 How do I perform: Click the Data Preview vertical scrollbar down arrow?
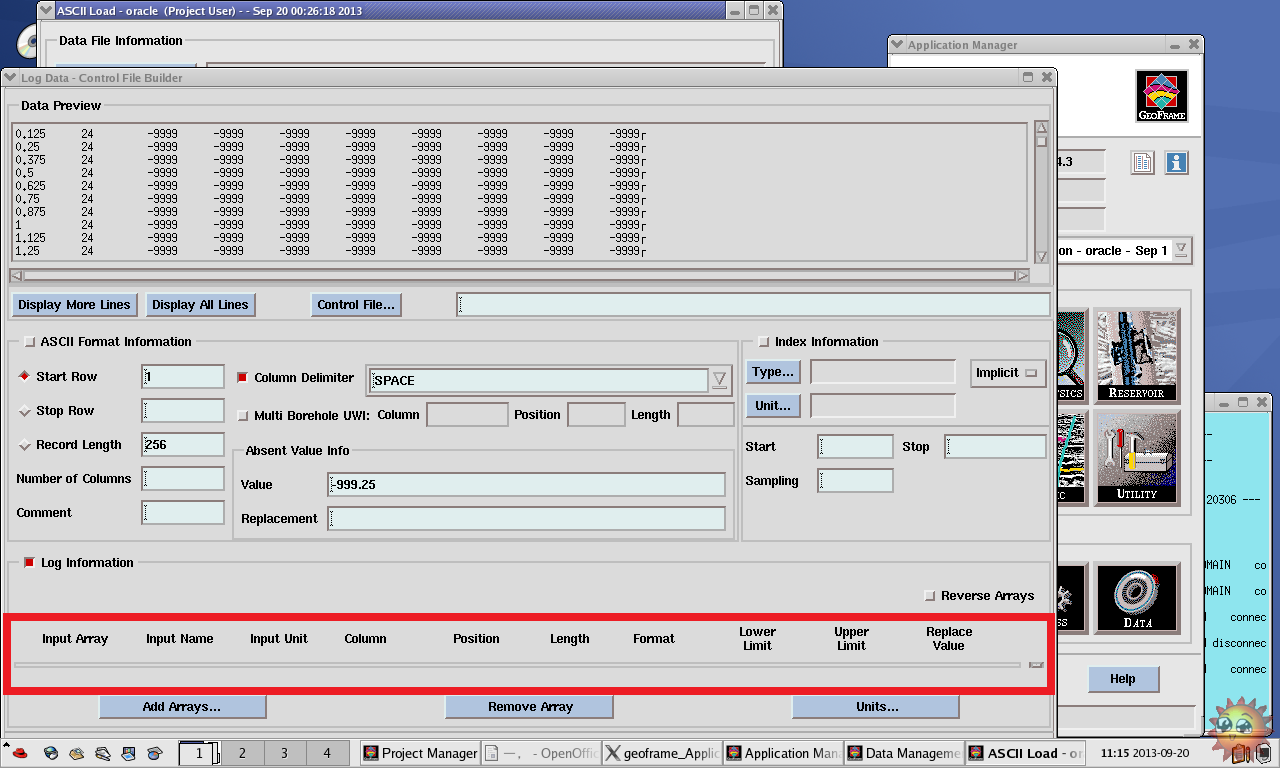(x=1041, y=256)
